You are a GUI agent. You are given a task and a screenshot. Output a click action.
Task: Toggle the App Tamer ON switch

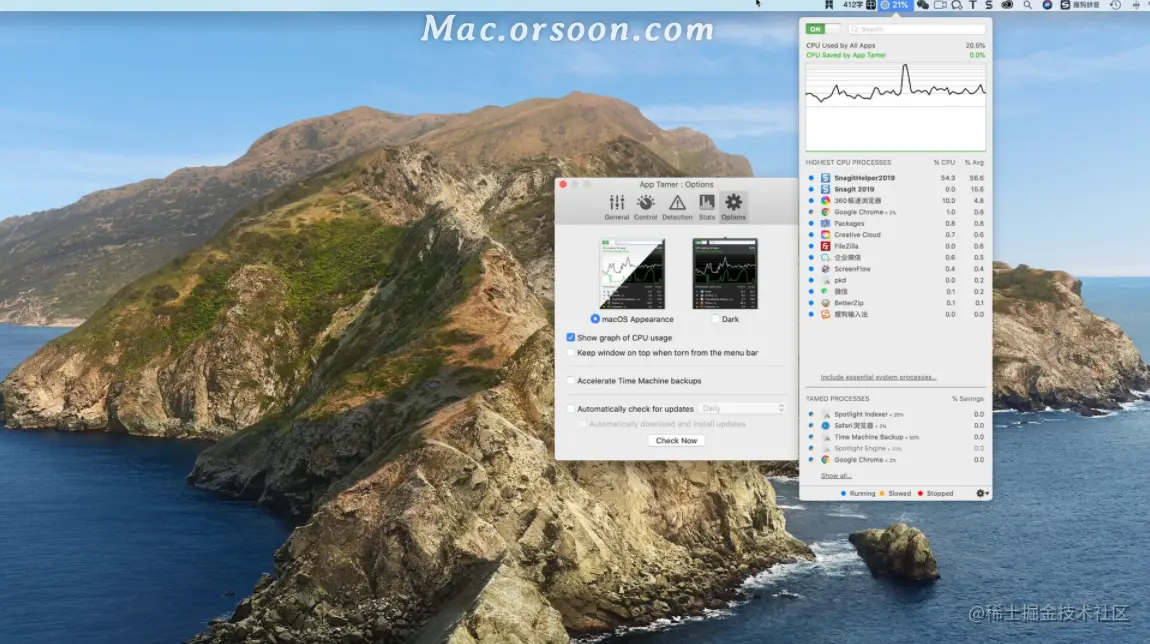(823, 29)
